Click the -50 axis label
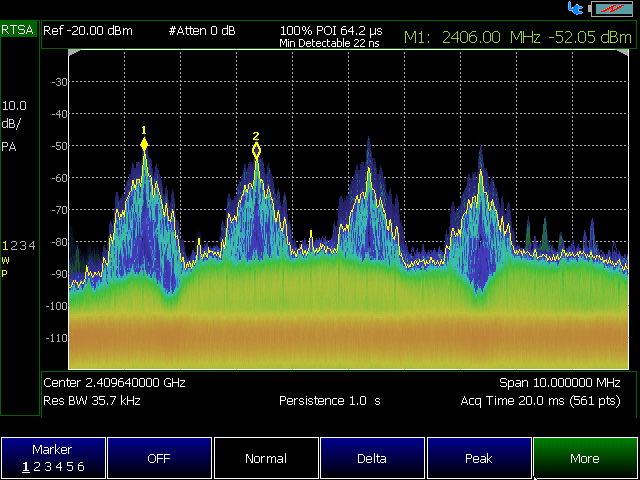Screen dimensions: 640x480 pyautogui.click(x=59, y=146)
